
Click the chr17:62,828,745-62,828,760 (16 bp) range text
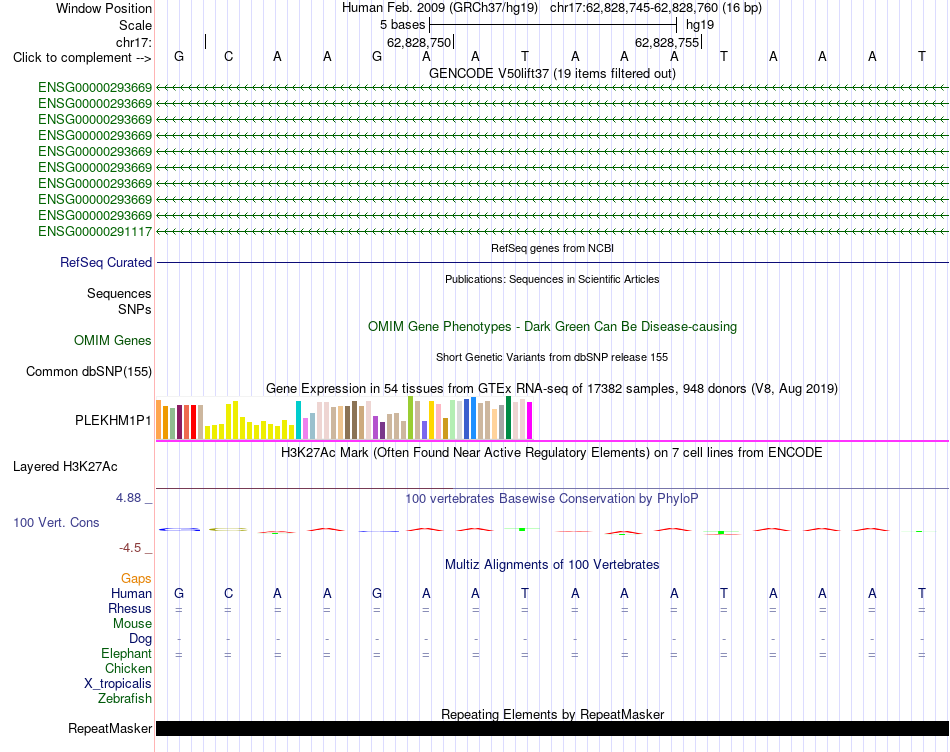[656, 8]
